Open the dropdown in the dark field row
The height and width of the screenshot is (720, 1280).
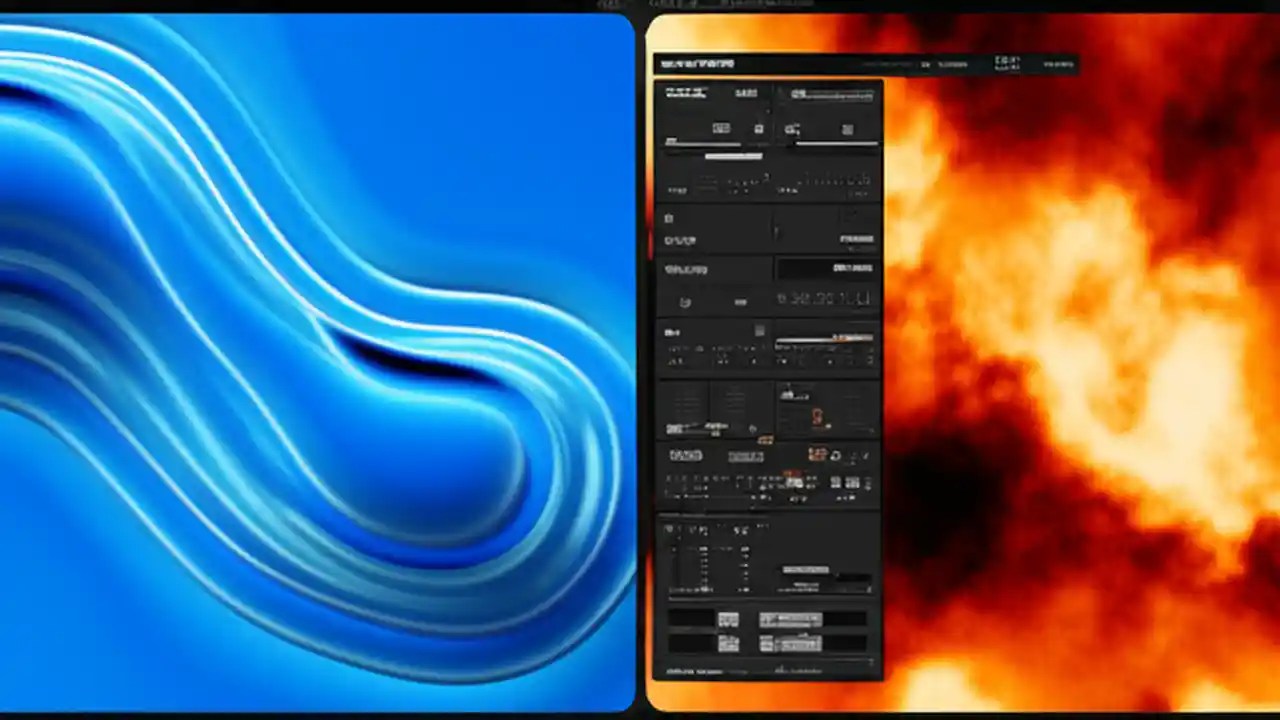click(x=825, y=268)
